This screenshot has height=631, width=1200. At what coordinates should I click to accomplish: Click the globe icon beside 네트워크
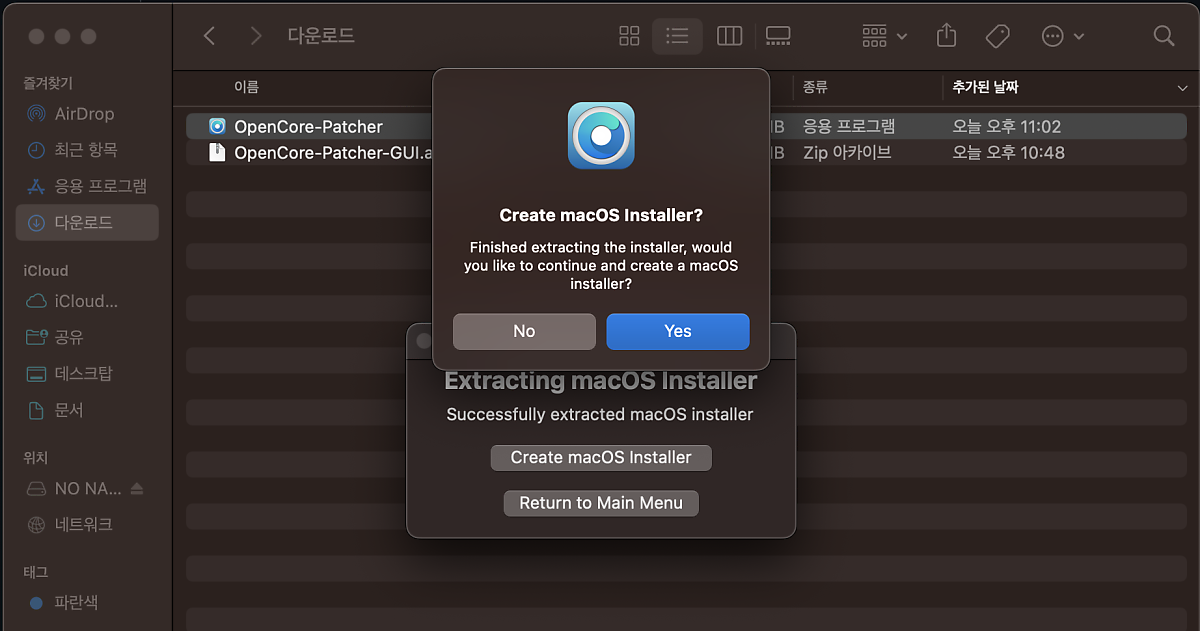[36, 524]
